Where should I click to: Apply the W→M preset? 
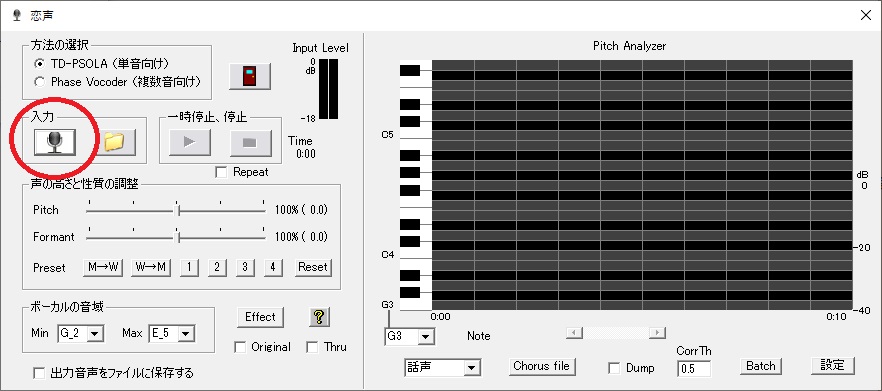coord(151,267)
